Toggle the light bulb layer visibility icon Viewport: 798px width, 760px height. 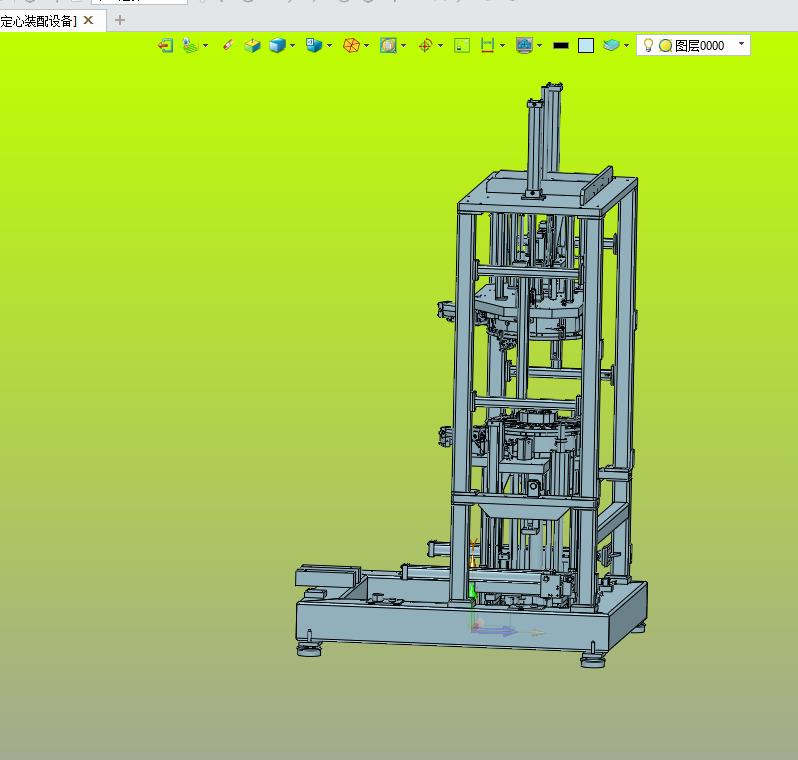pyautogui.click(x=648, y=45)
